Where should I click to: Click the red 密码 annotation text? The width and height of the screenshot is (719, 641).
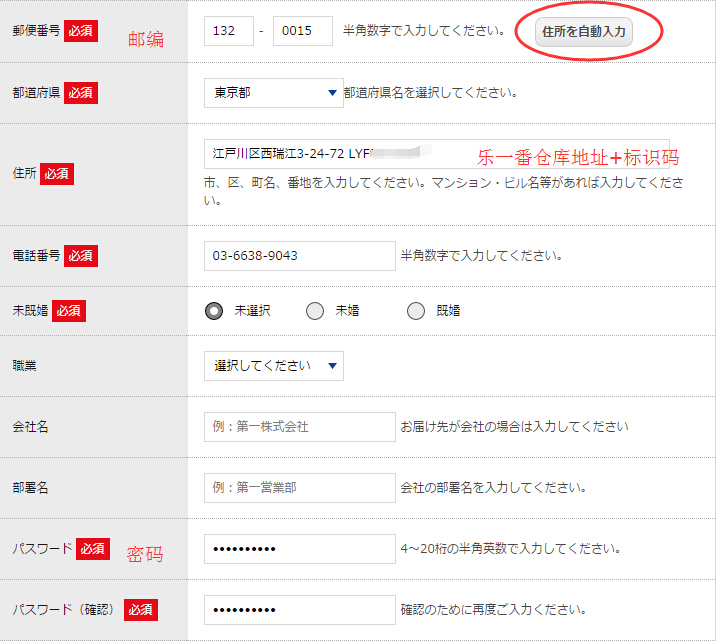(x=144, y=554)
